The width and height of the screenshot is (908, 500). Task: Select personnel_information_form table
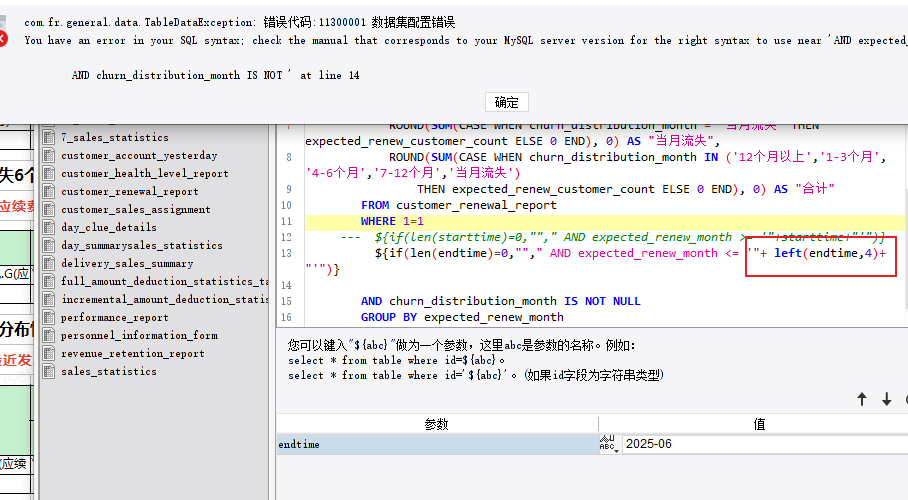(139, 335)
